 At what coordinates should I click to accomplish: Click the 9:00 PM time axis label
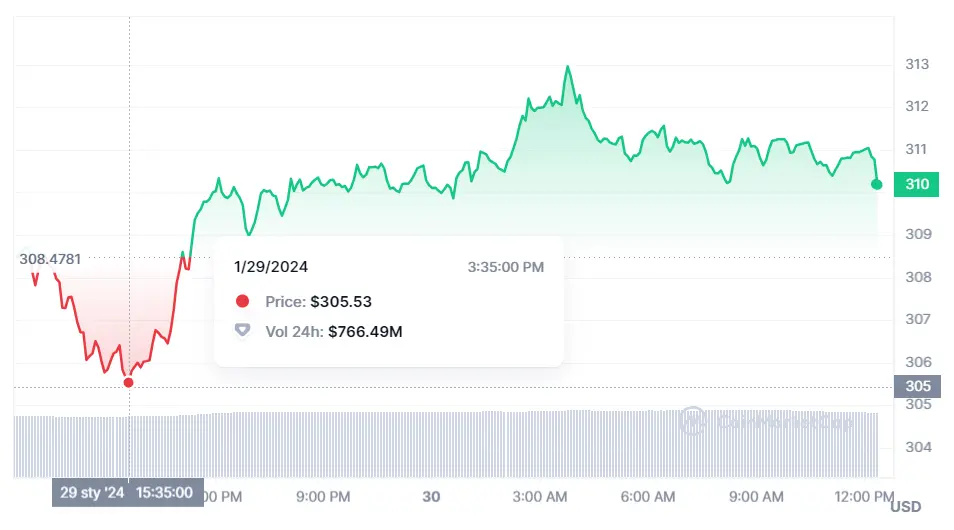pos(324,497)
